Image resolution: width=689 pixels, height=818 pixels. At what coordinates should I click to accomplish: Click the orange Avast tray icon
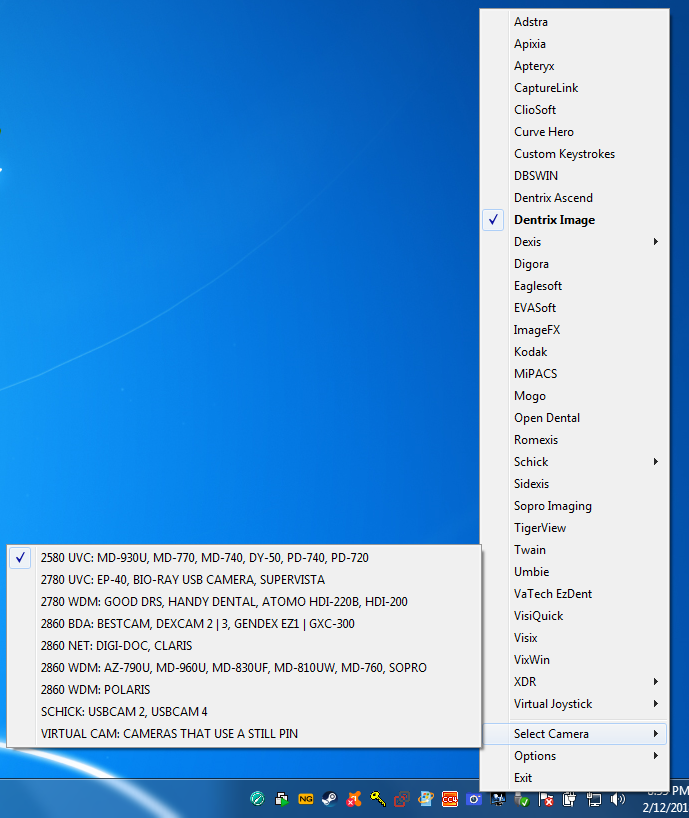tap(354, 799)
